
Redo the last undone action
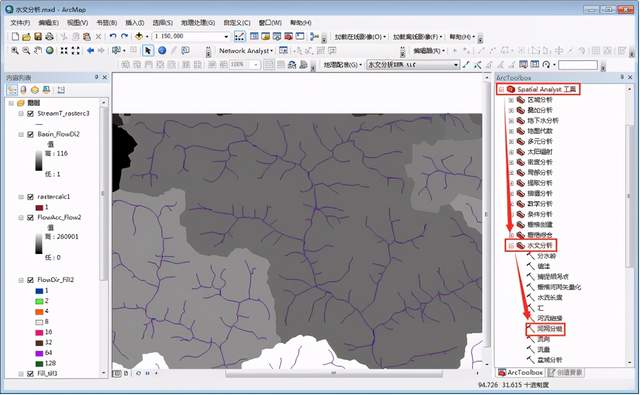coord(124,37)
